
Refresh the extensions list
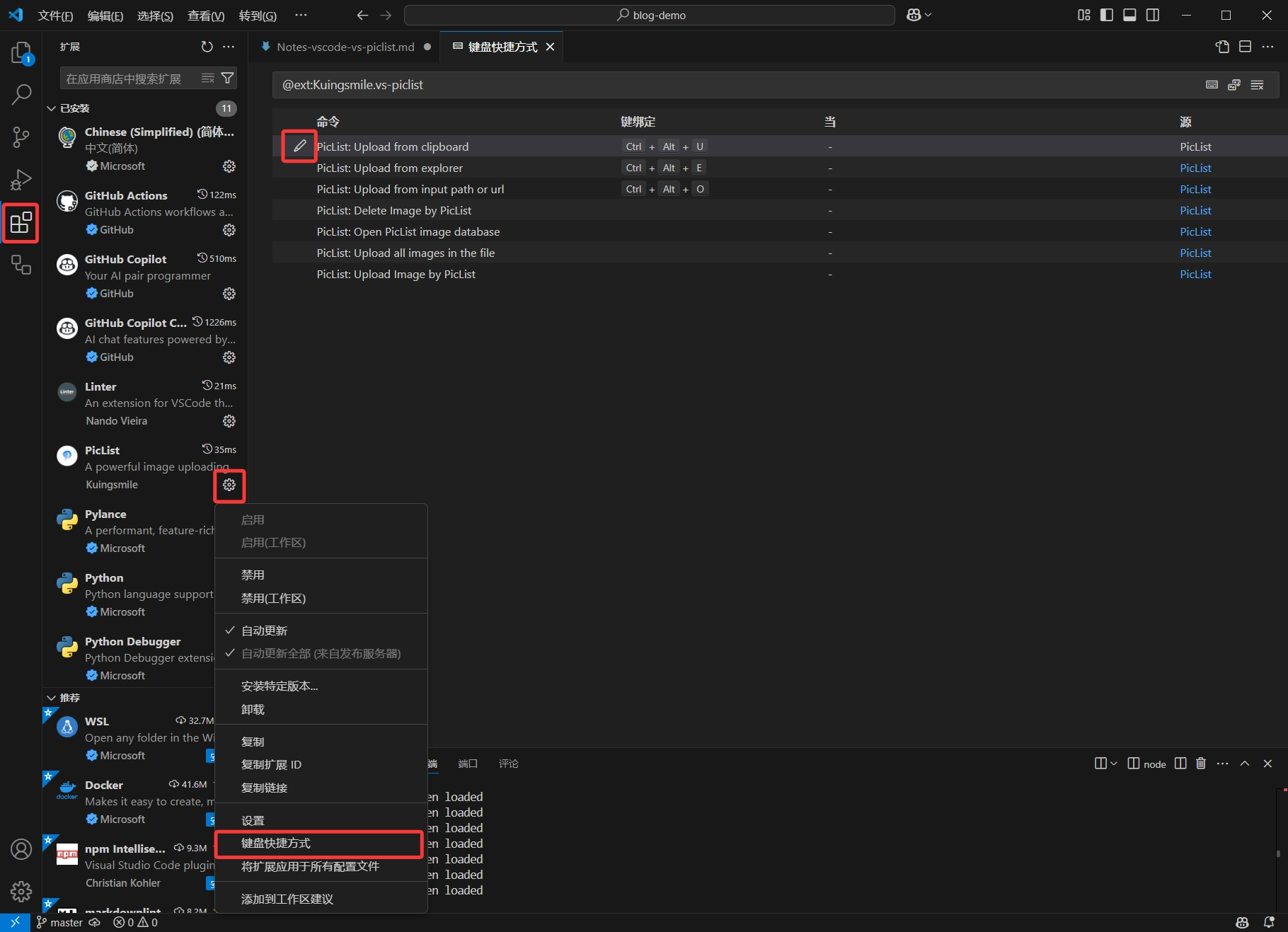tap(207, 47)
